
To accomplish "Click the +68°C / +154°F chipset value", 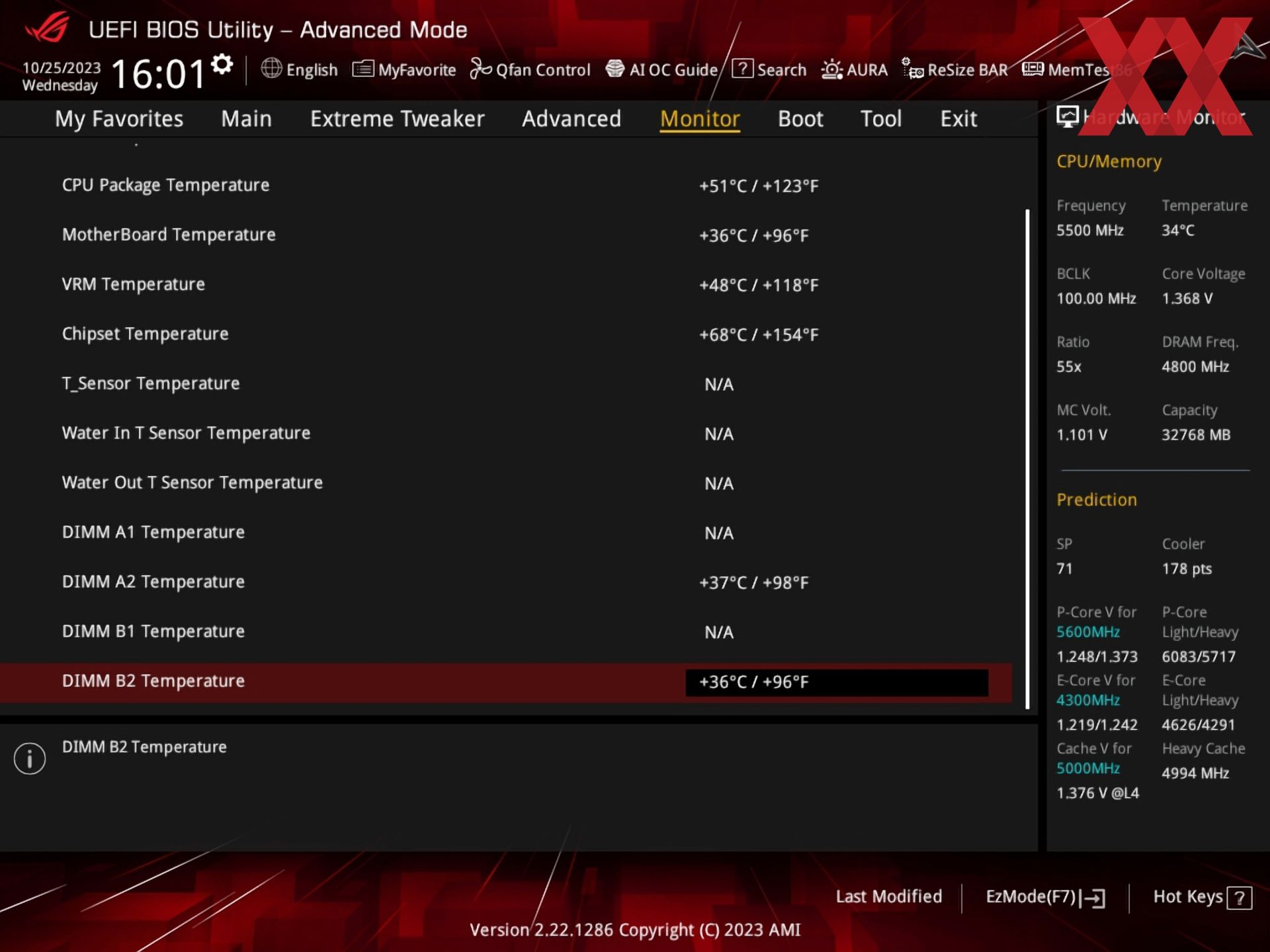I will coord(759,335).
